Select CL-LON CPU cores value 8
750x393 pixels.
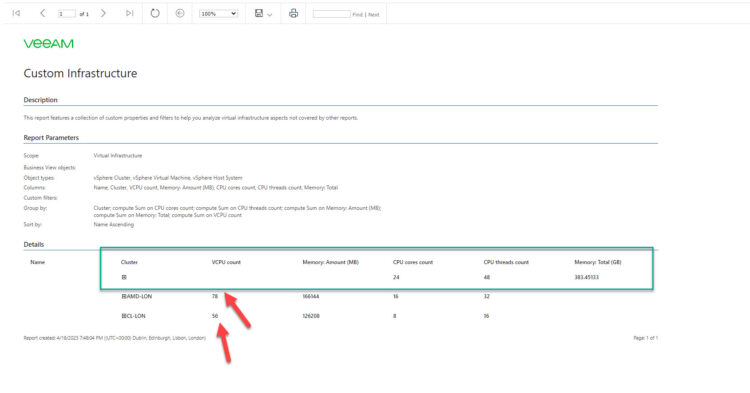click(395, 316)
